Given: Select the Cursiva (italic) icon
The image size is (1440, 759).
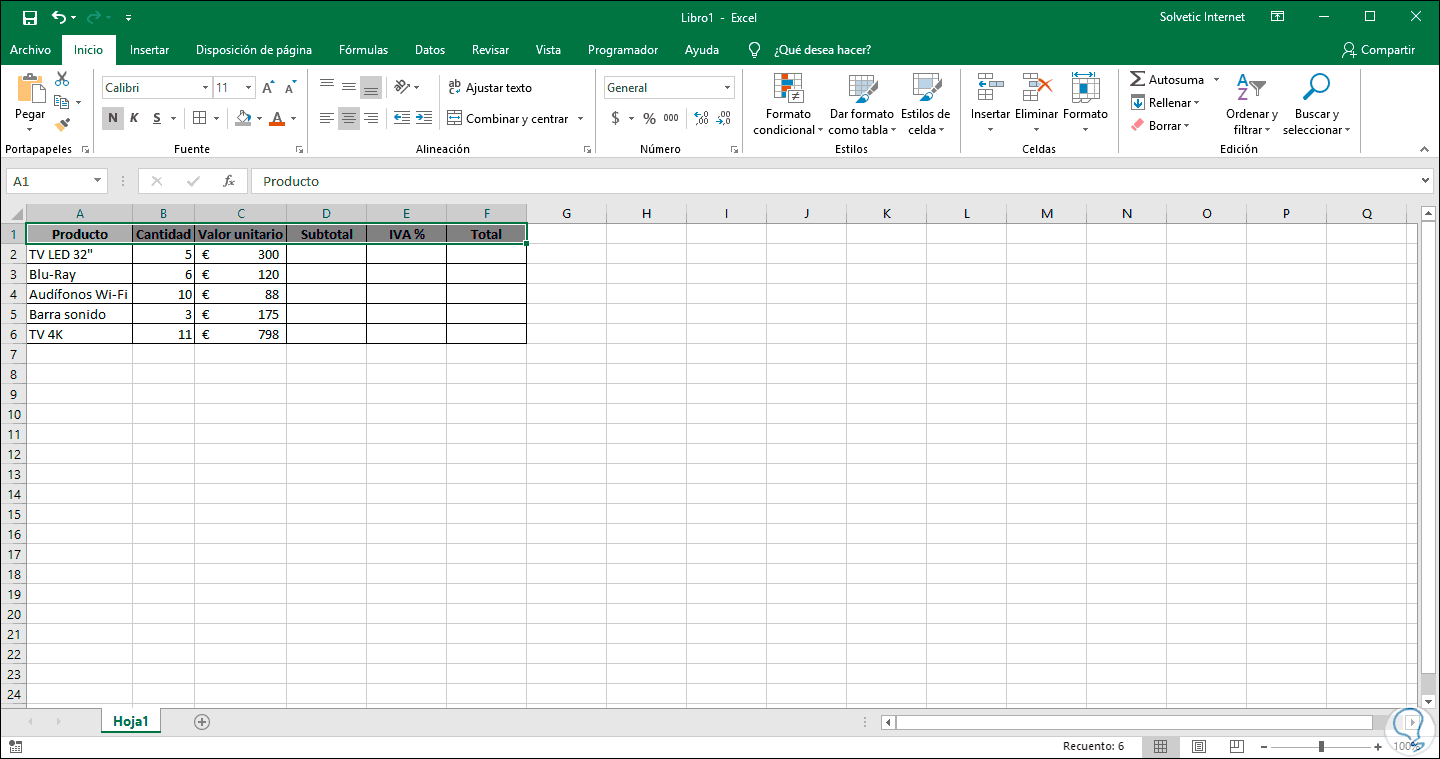Looking at the screenshot, I should (133, 117).
